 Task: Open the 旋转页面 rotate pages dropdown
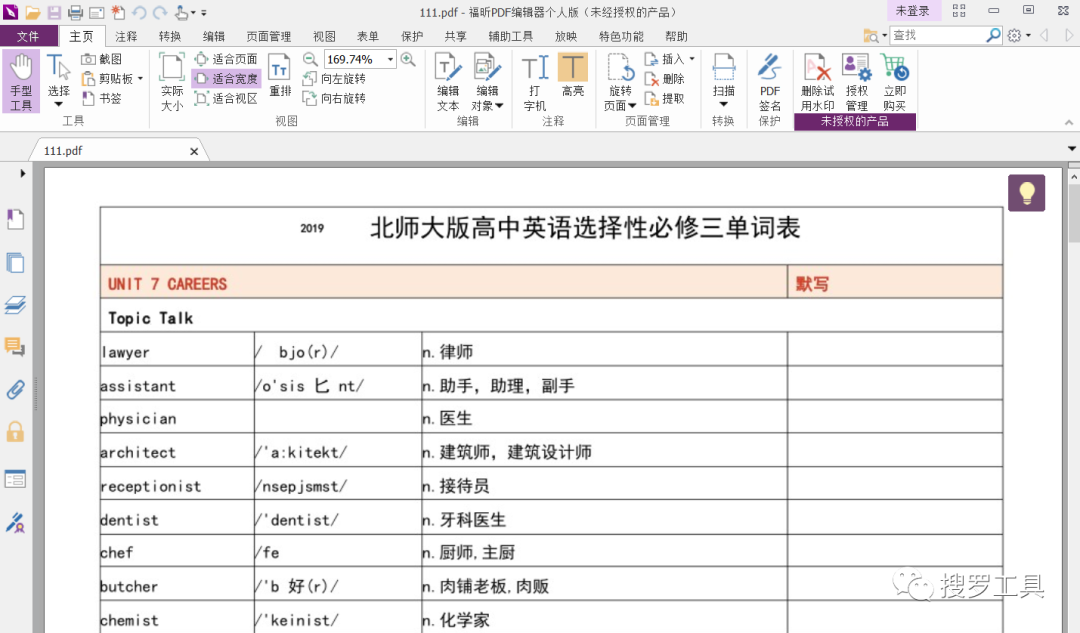pos(620,81)
